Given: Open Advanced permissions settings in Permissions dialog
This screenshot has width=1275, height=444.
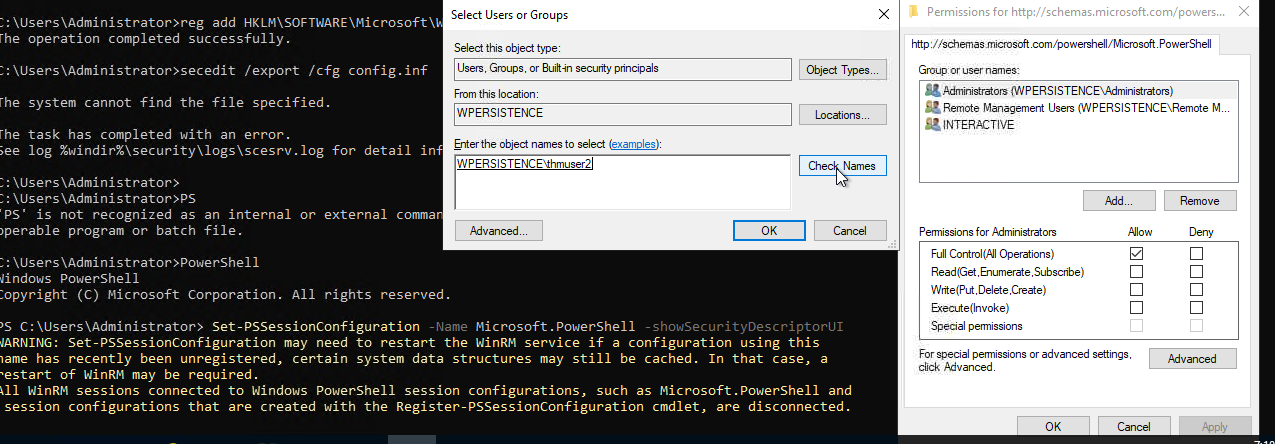Looking at the screenshot, I should point(1192,359).
